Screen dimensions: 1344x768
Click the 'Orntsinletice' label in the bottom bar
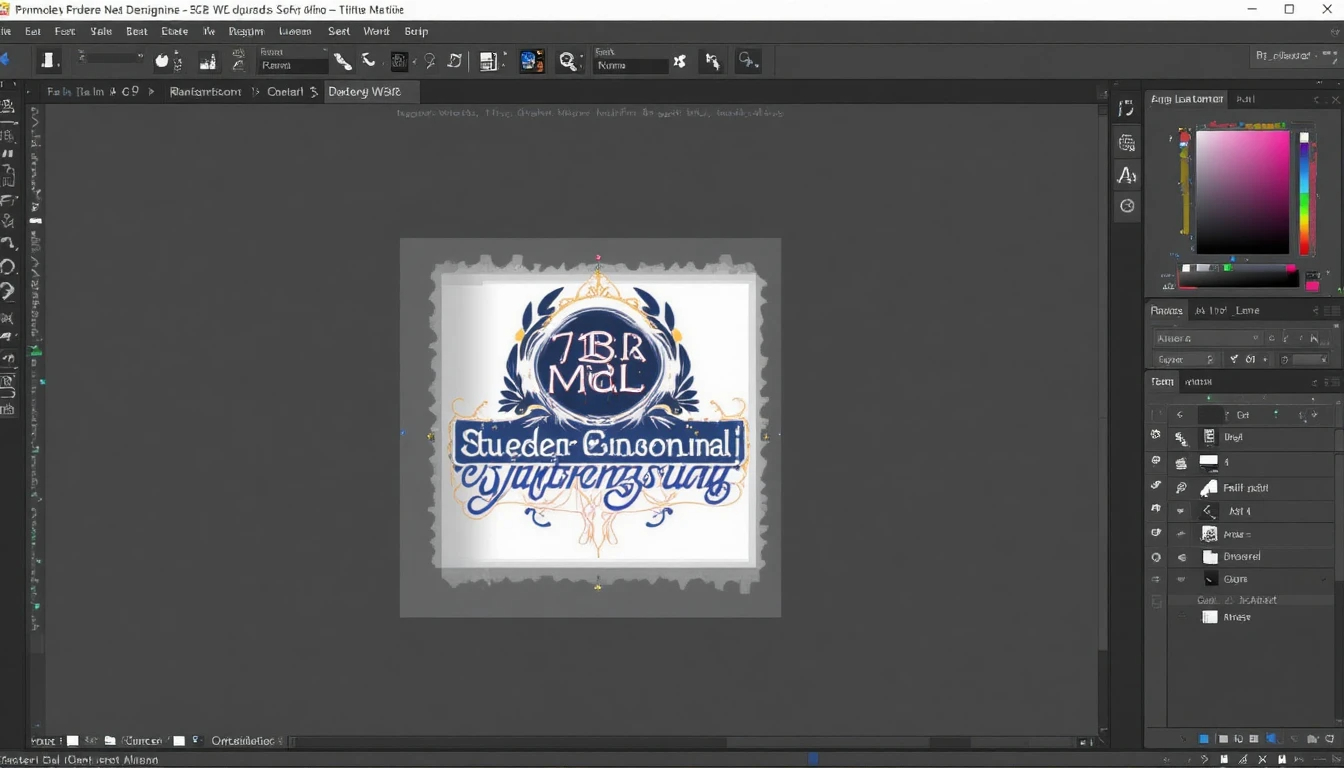click(243, 741)
